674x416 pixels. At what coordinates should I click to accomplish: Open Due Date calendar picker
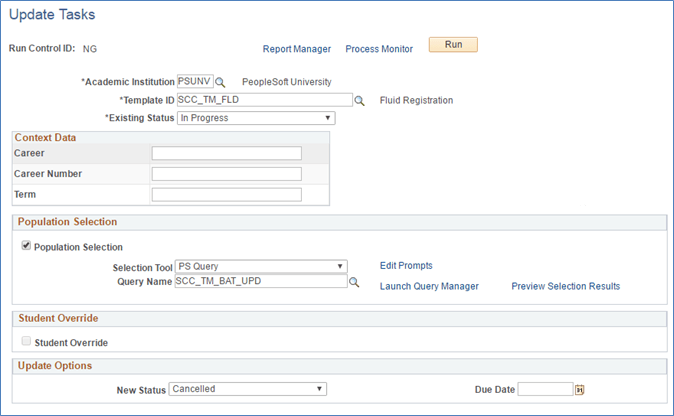pyautogui.click(x=579, y=390)
